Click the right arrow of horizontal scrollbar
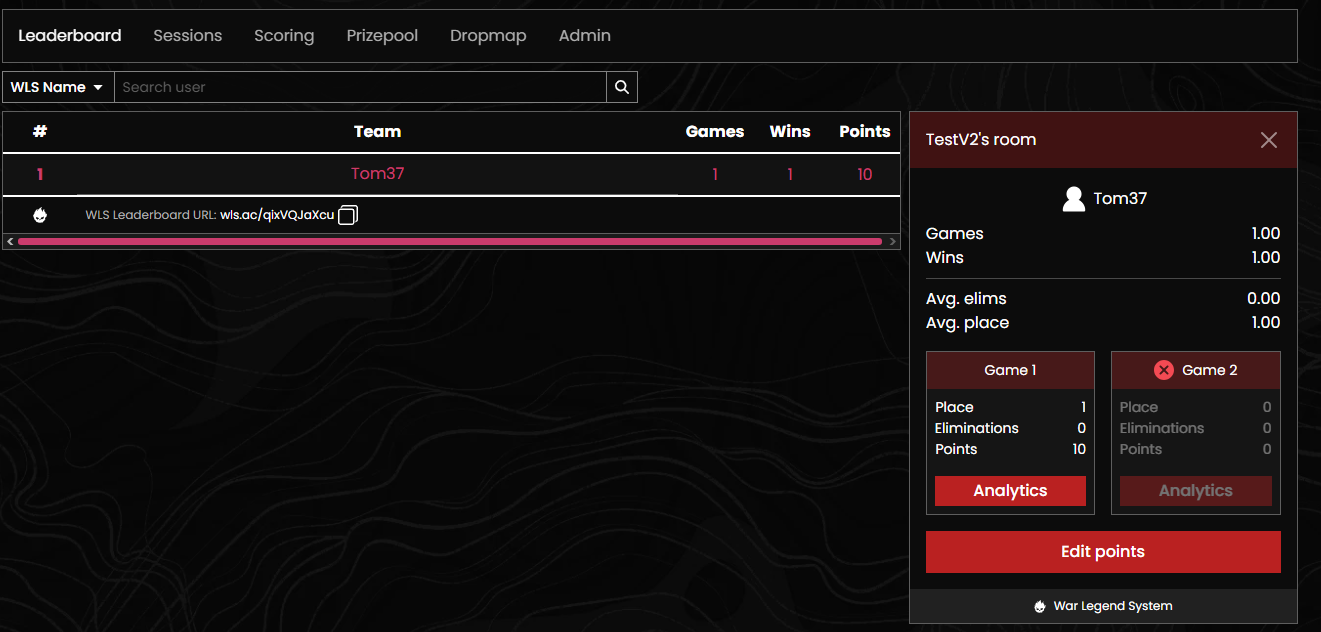The width and height of the screenshot is (1321, 632). click(x=893, y=241)
